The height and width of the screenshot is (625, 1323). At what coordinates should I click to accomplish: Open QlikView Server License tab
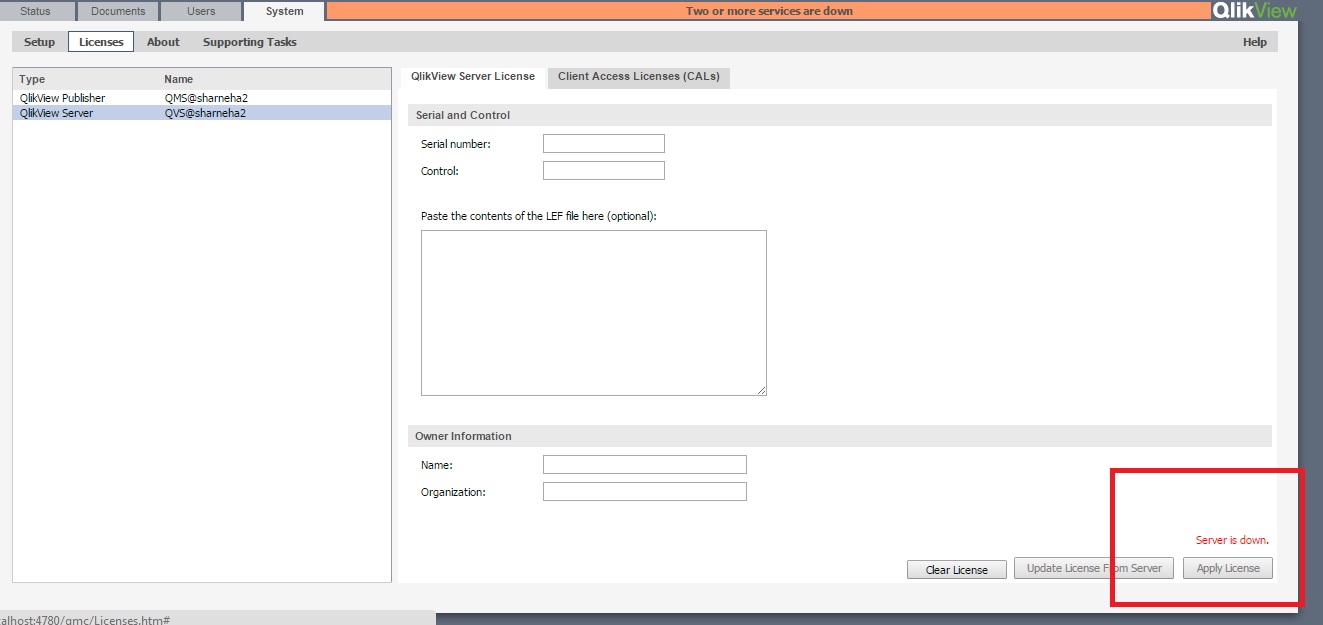473,76
